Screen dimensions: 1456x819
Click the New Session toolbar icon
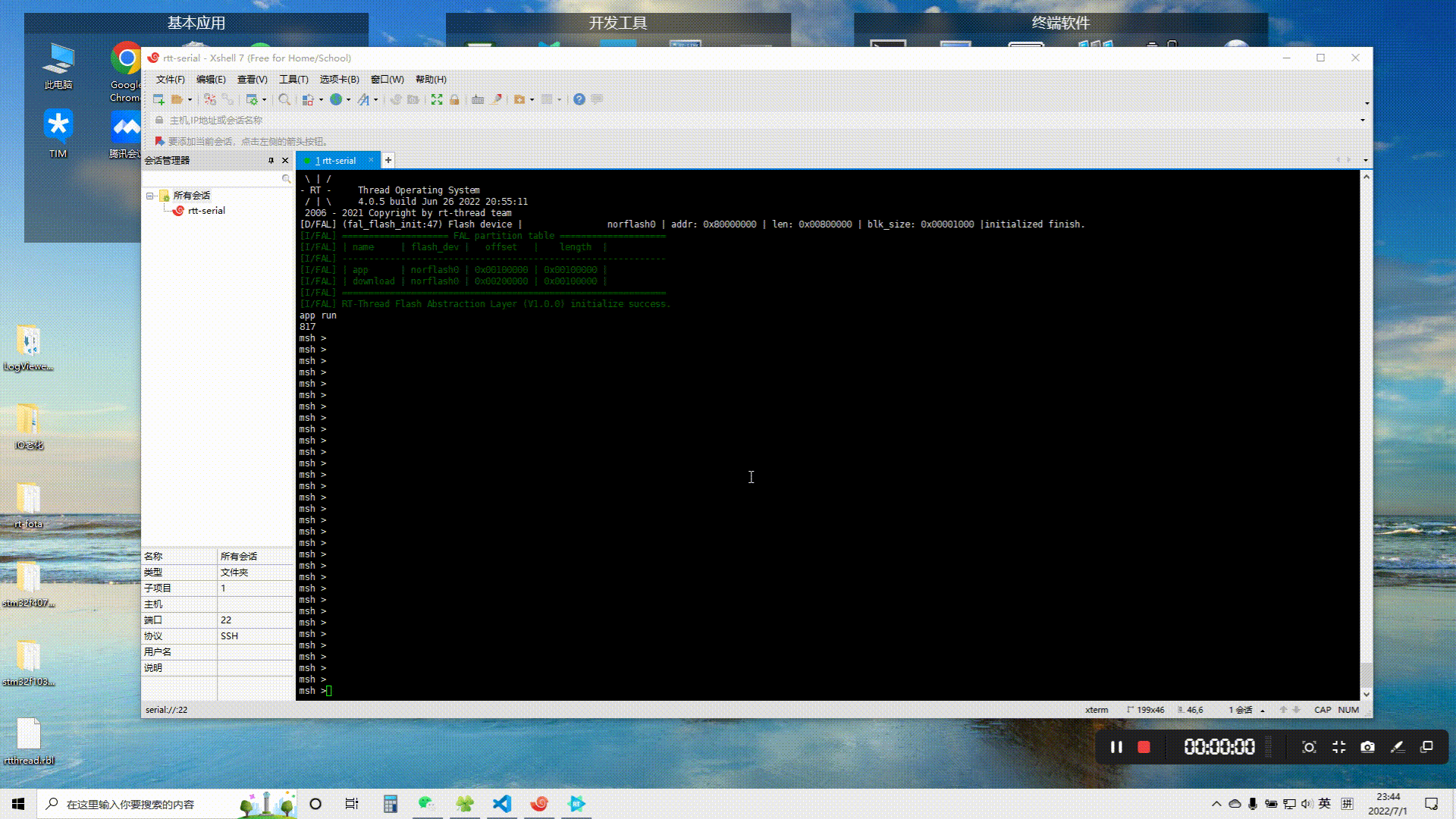pyautogui.click(x=158, y=99)
